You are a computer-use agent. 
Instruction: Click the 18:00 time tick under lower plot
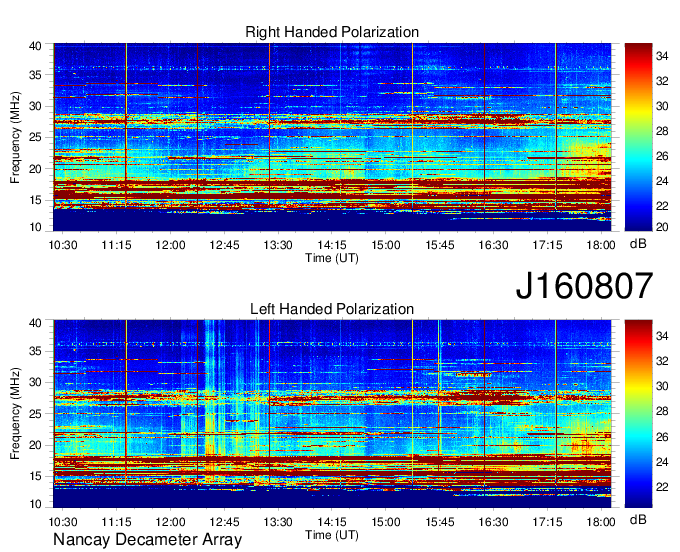coord(601,522)
